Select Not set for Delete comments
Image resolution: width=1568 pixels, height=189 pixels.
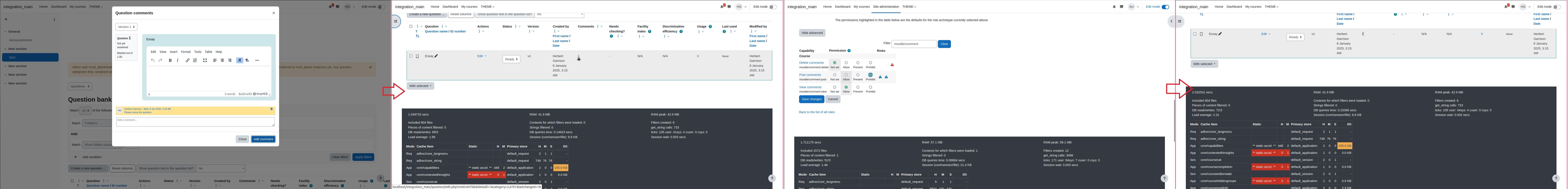[834, 63]
